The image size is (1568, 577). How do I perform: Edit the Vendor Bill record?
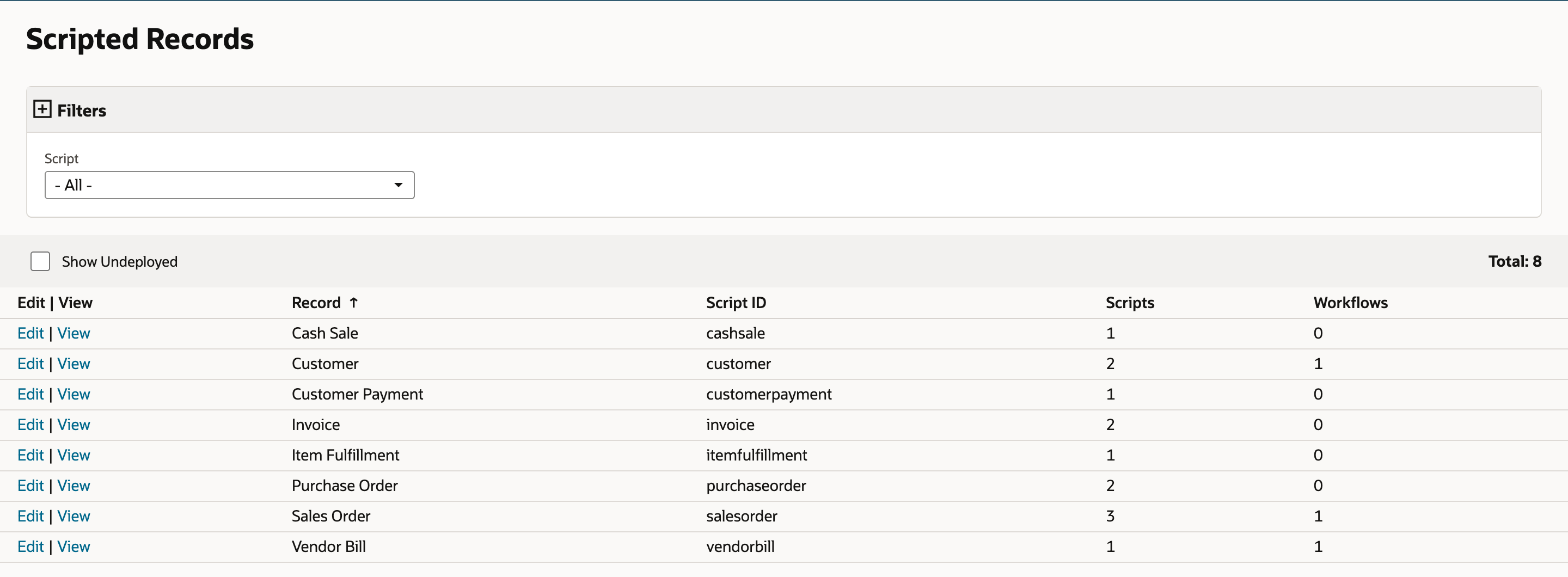point(30,547)
